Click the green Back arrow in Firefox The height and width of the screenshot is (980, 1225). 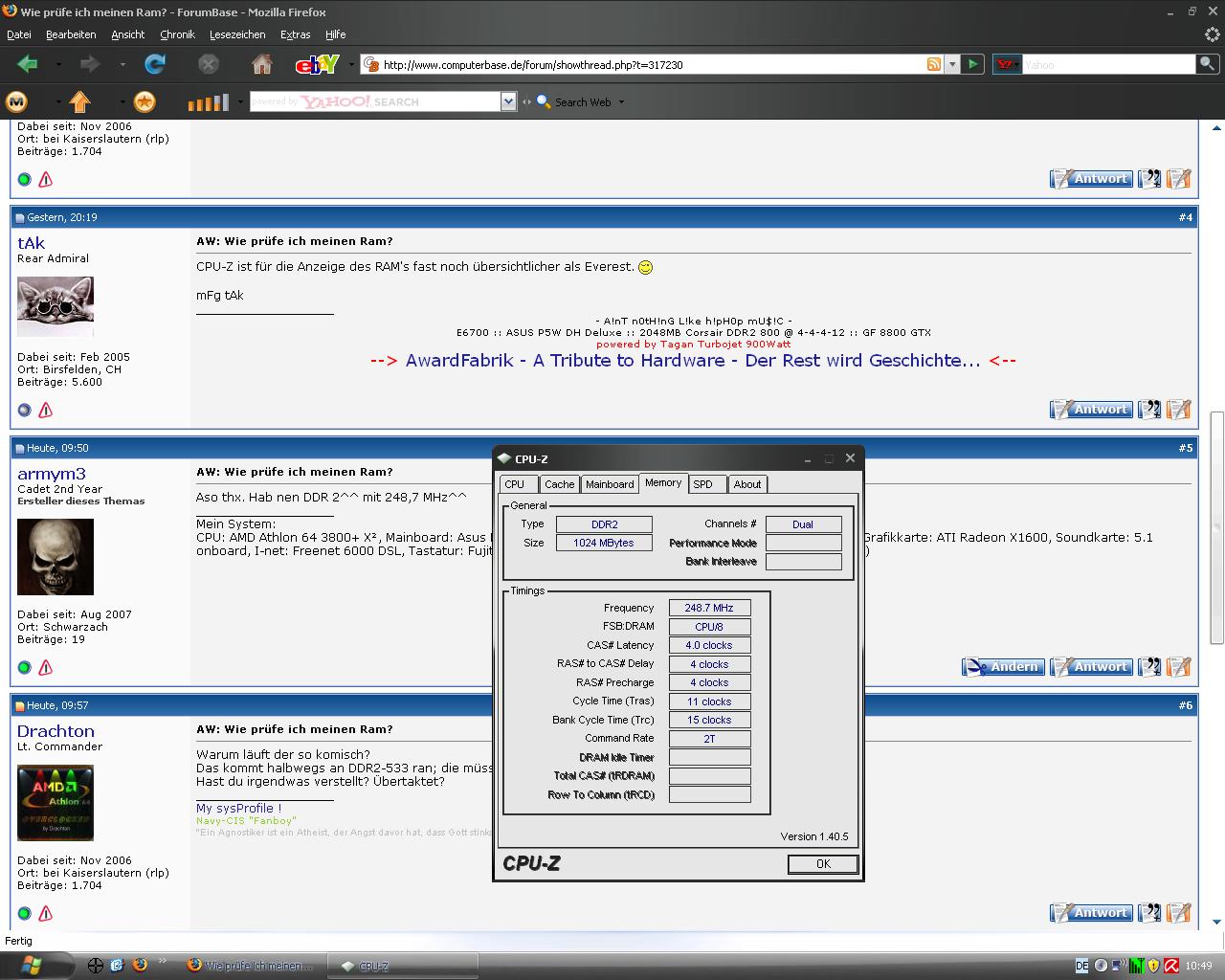27,64
